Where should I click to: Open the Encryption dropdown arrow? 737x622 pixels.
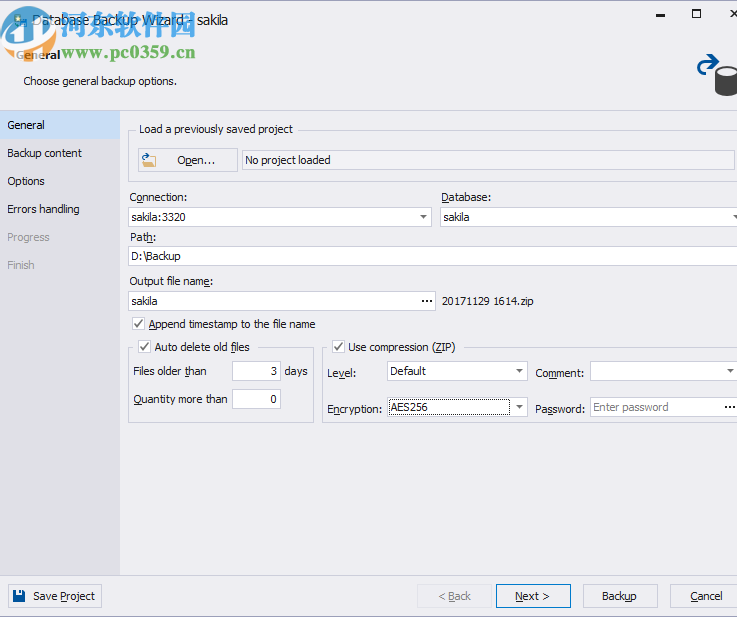[x=519, y=407]
